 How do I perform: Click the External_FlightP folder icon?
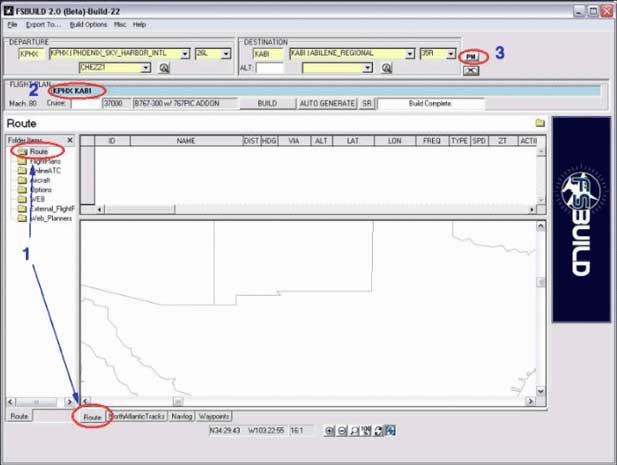(22, 209)
